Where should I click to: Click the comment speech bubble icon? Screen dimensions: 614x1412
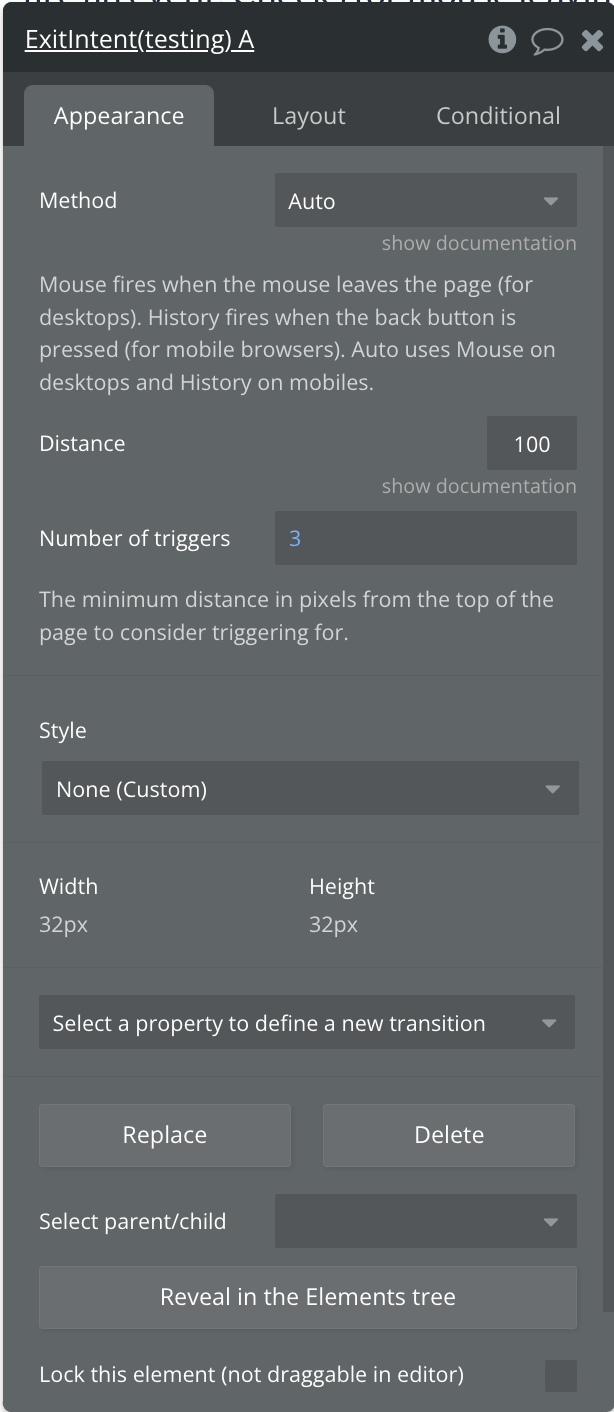(x=547, y=41)
